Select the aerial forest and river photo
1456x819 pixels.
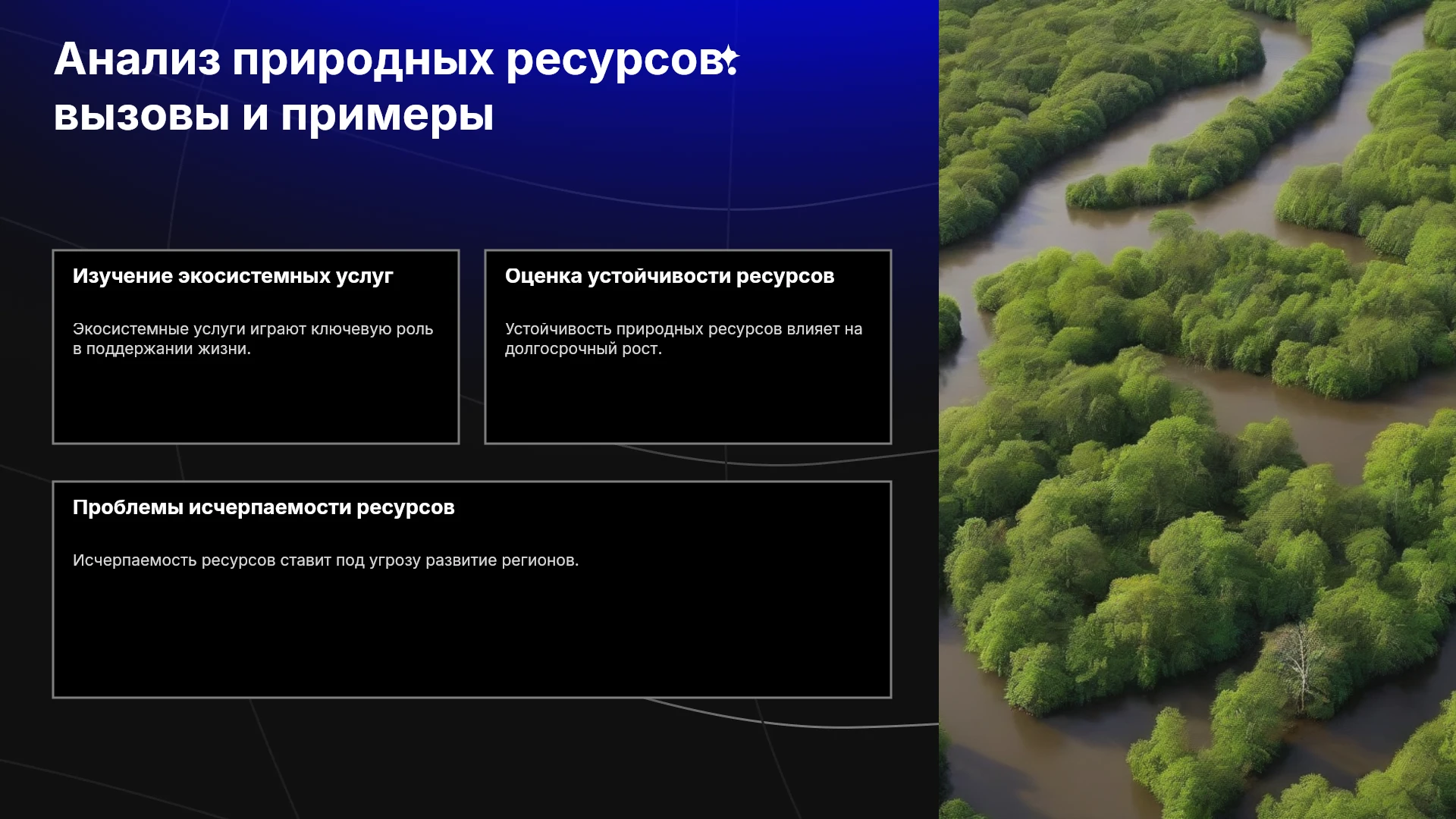[1197, 409]
